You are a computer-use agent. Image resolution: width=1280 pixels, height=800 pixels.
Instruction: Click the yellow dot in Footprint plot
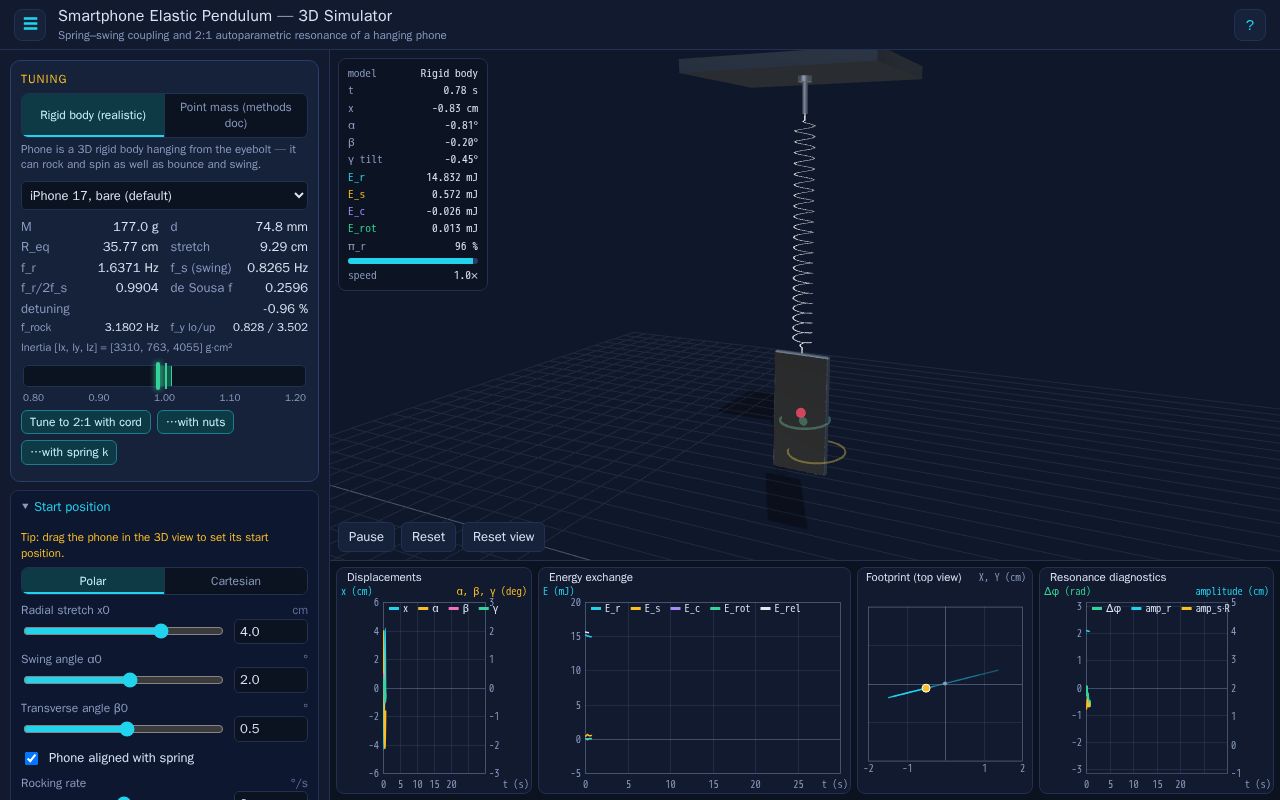coord(926,688)
